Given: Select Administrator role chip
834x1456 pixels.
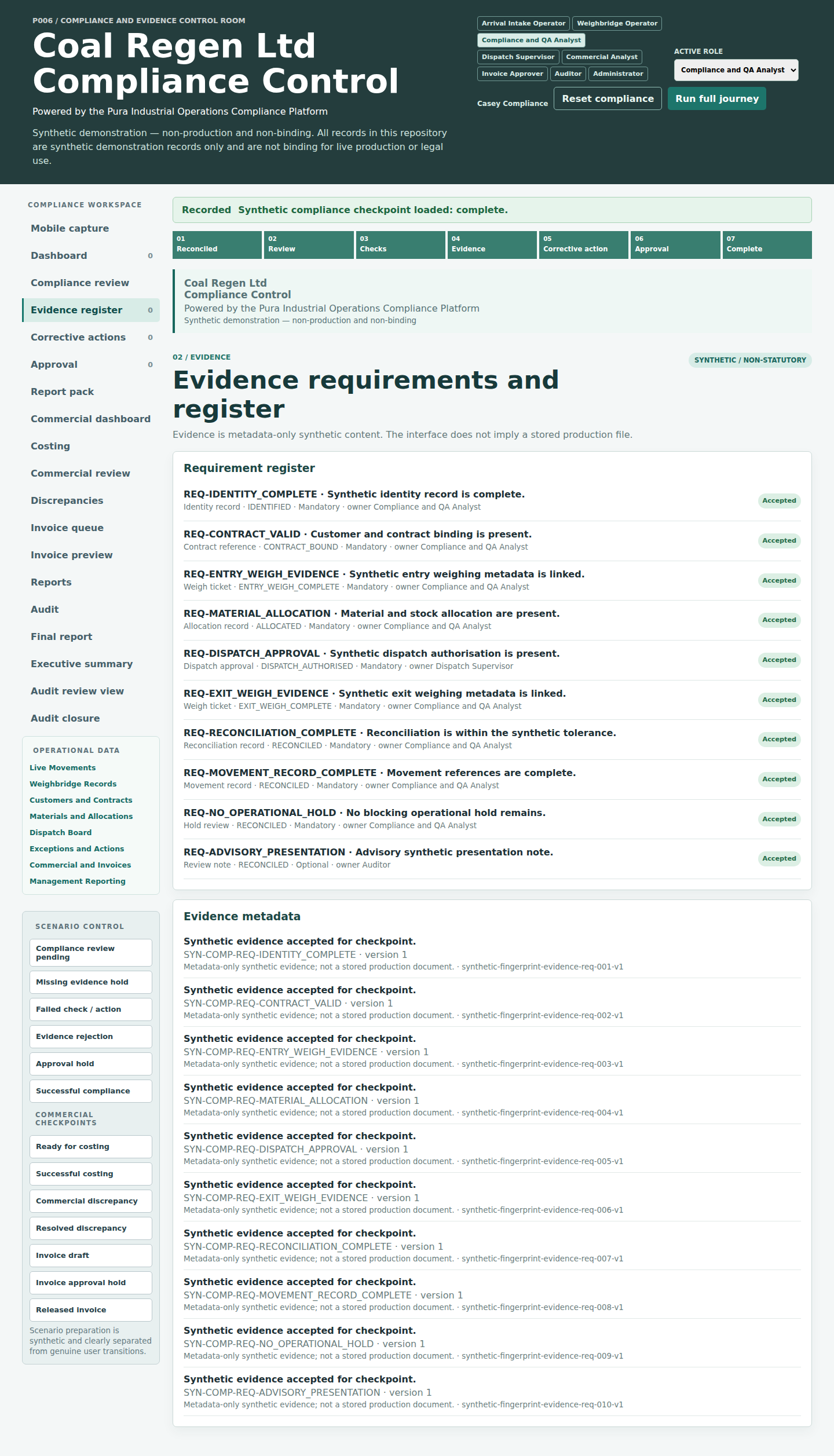Looking at the screenshot, I should (618, 74).
